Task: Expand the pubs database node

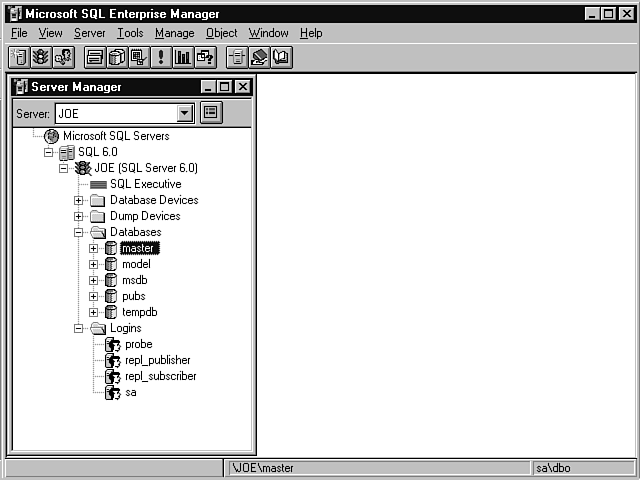Action: tap(94, 296)
